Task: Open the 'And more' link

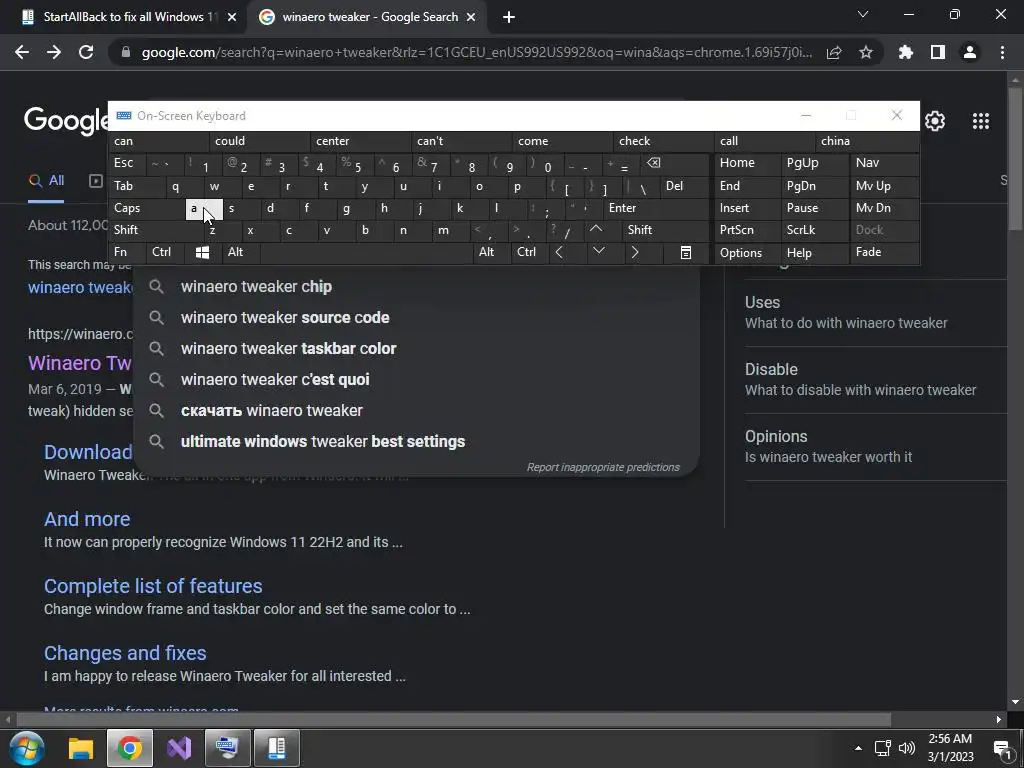Action: (x=87, y=519)
